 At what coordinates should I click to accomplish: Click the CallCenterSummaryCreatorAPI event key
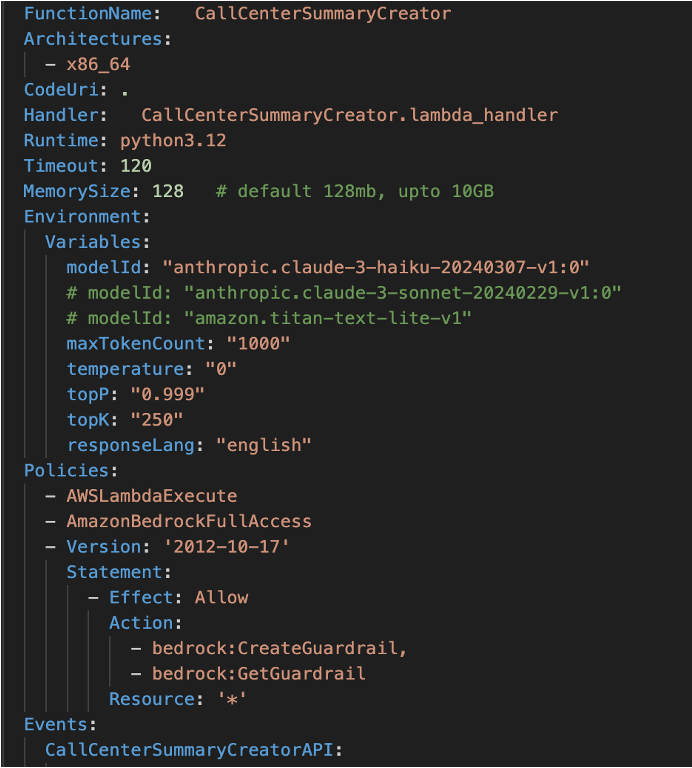(x=189, y=749)
